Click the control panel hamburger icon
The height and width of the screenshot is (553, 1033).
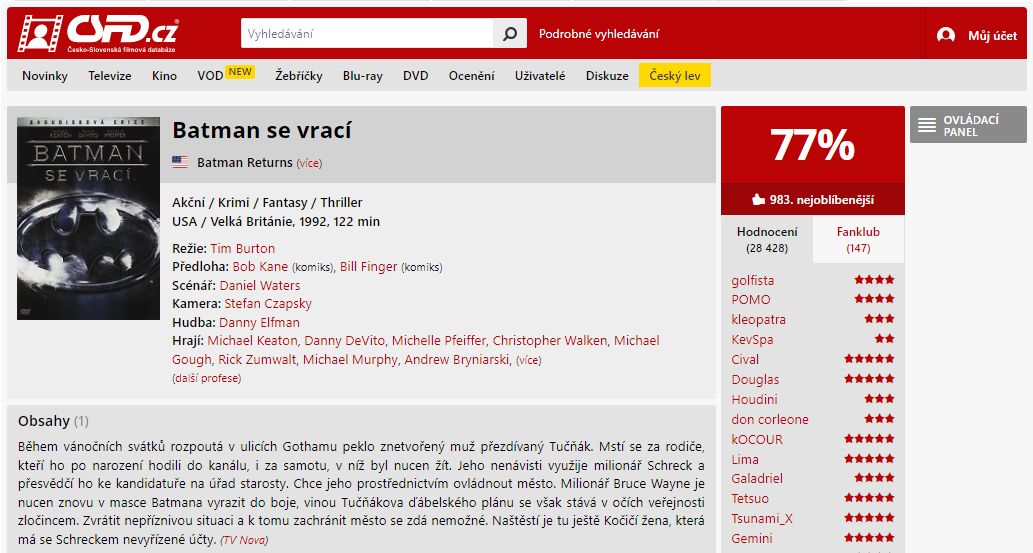926,125
